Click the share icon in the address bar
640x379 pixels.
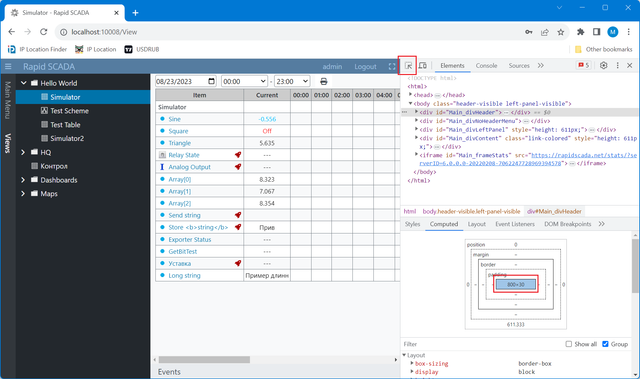545,32
